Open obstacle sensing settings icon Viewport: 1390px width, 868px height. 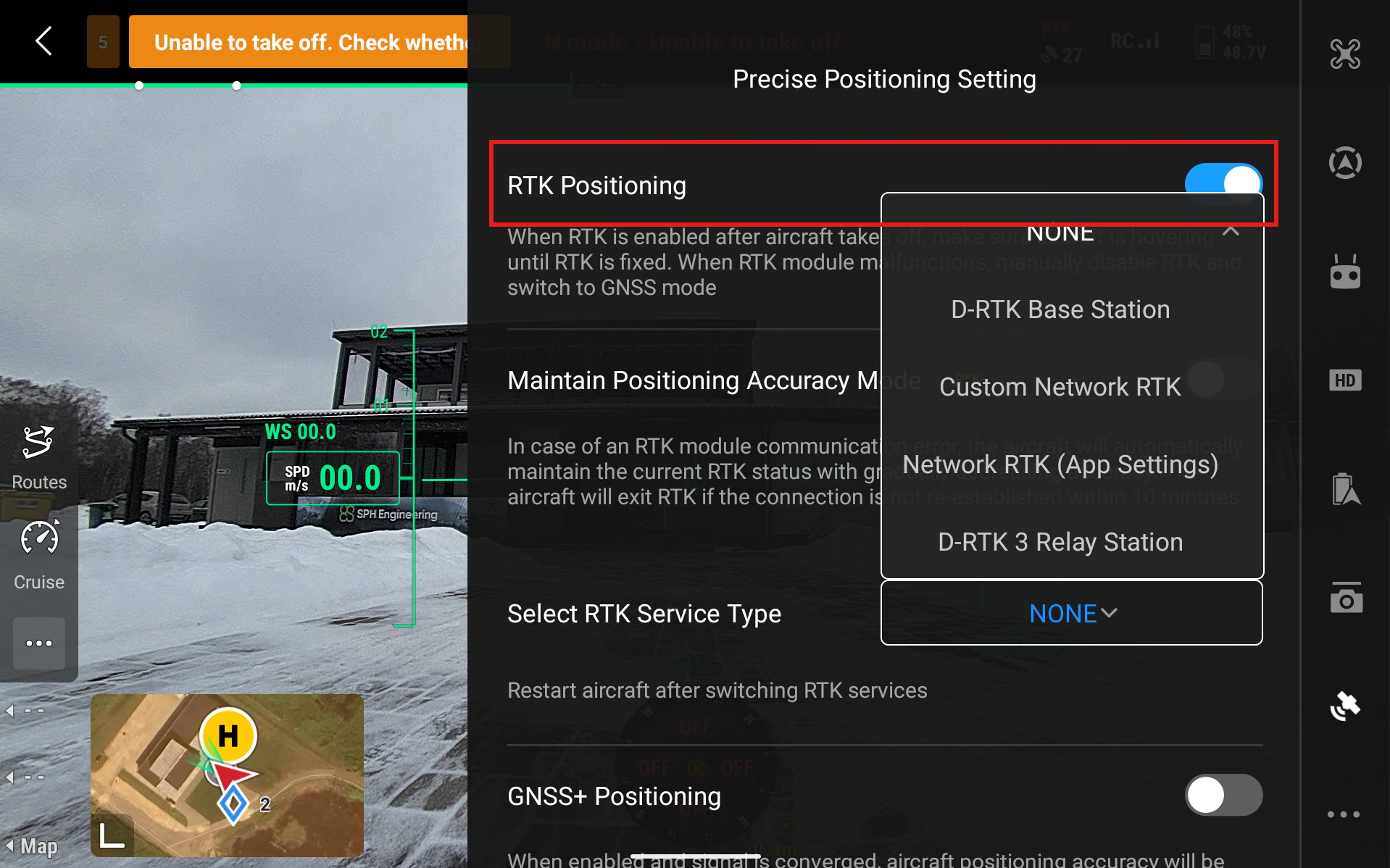pos(1344,162)
